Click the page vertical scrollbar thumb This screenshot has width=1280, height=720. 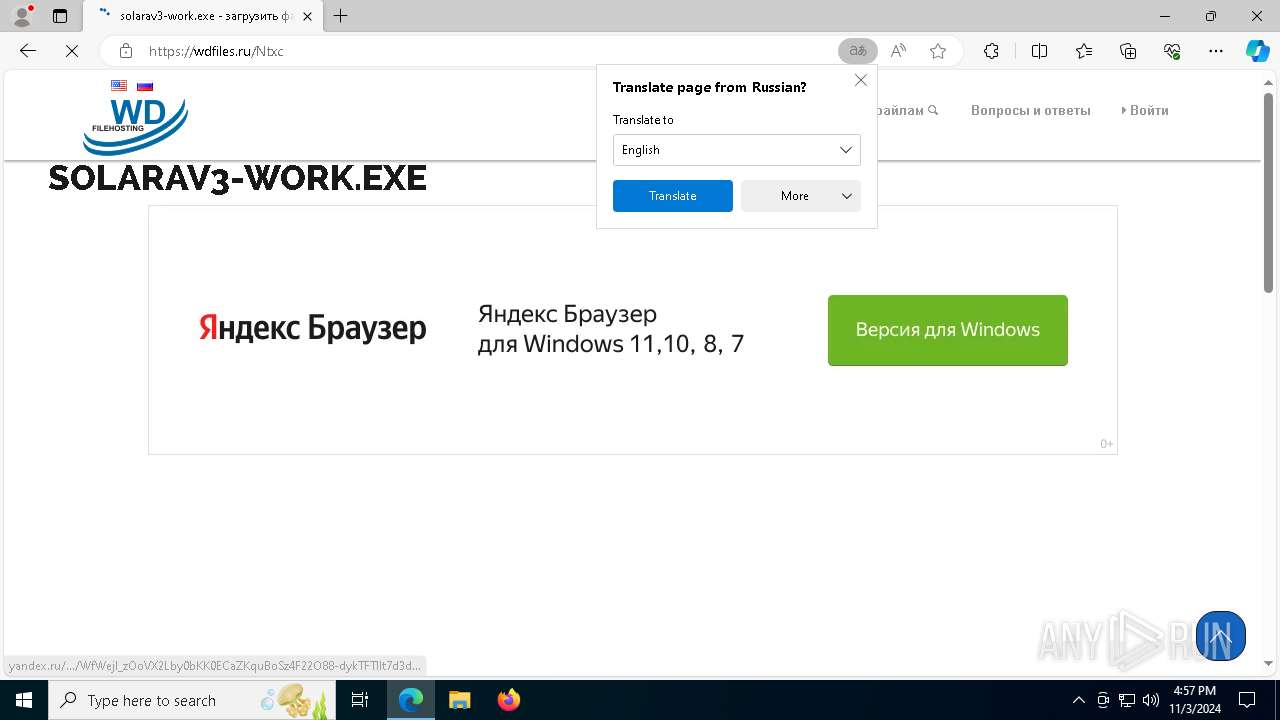(x=1269, y=193)
